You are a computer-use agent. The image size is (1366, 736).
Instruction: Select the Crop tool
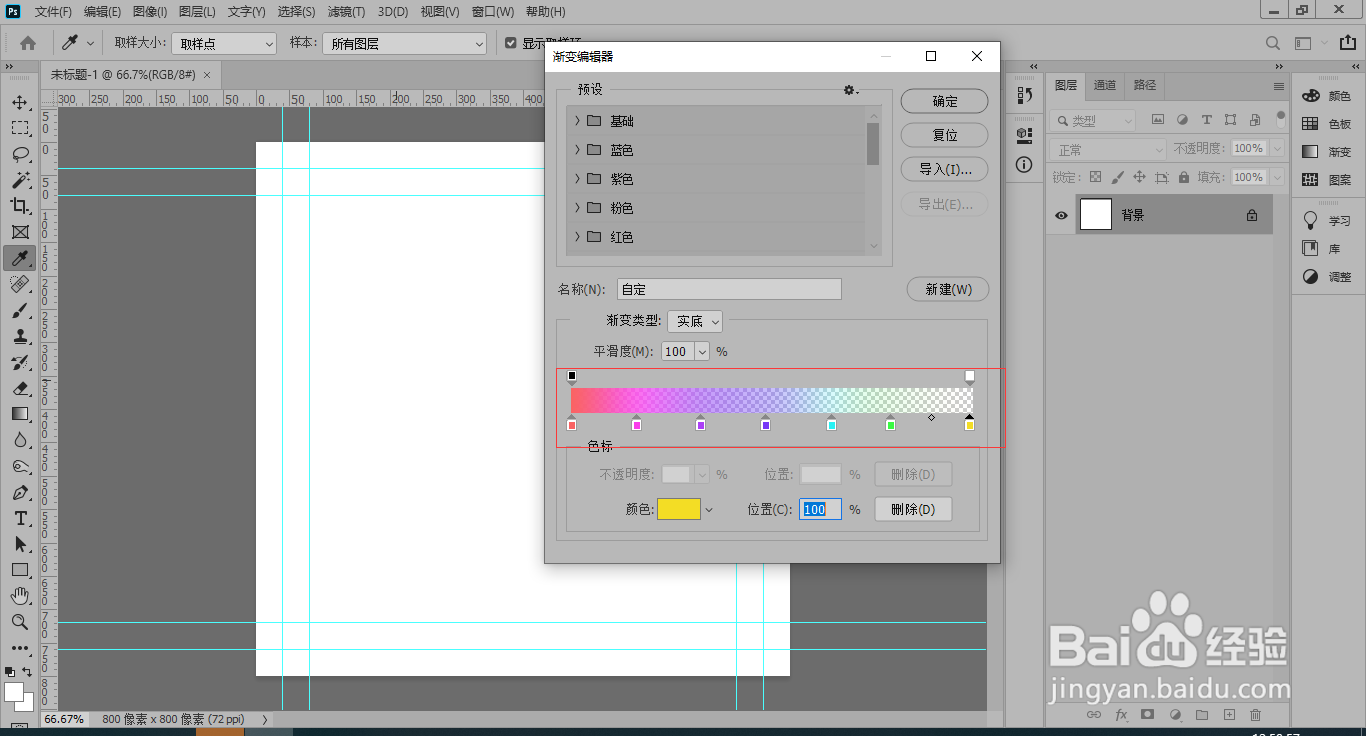[x=20, y=206]
